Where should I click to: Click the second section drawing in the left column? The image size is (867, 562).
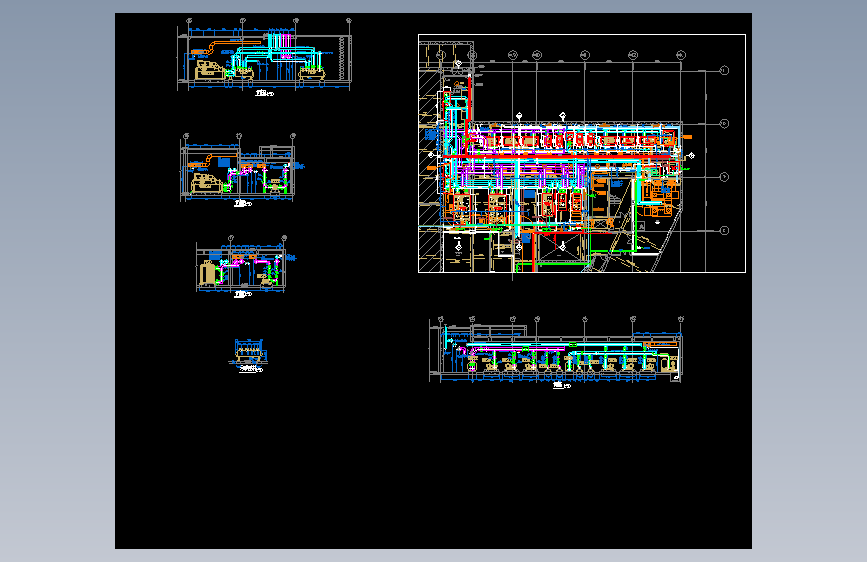(x=242, y=170)
